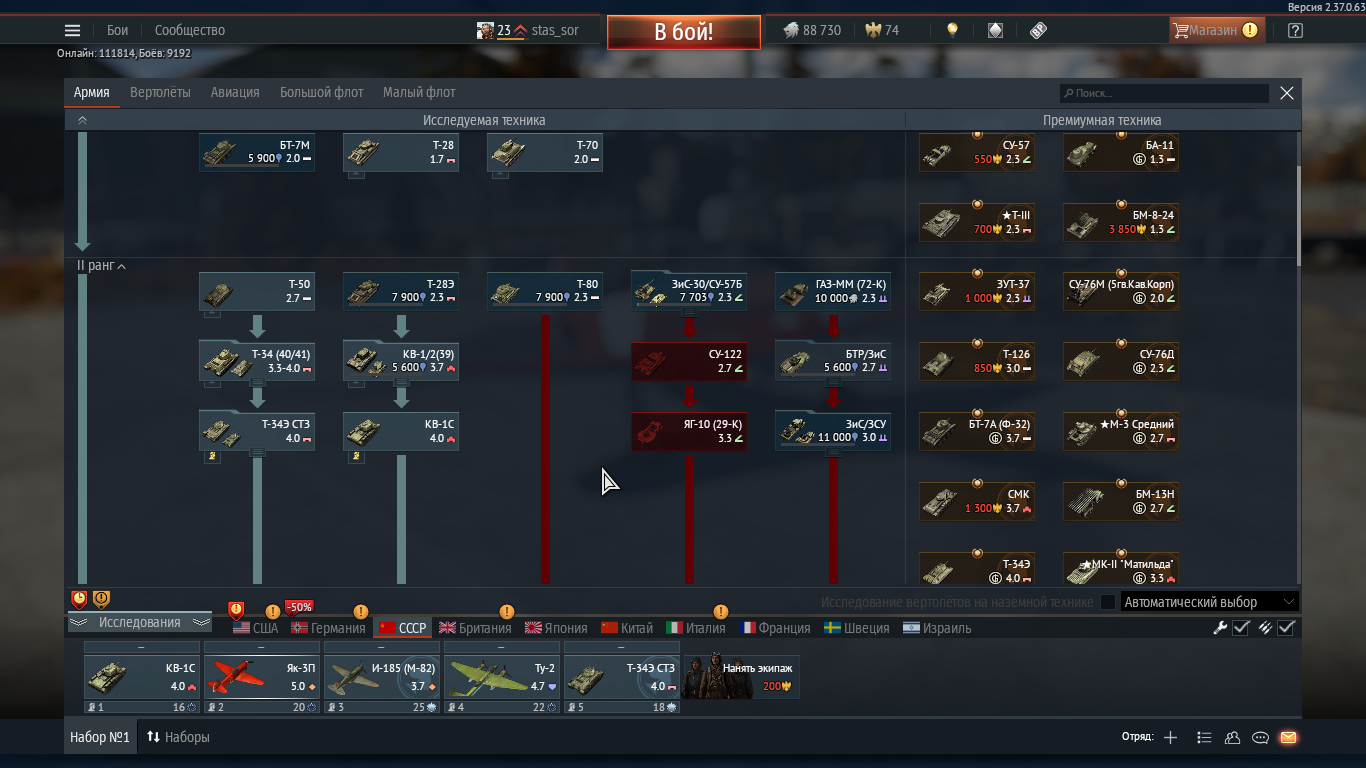
Task: Toggle helicopter research on ground vehicles checkbox
Action: 1107,602
